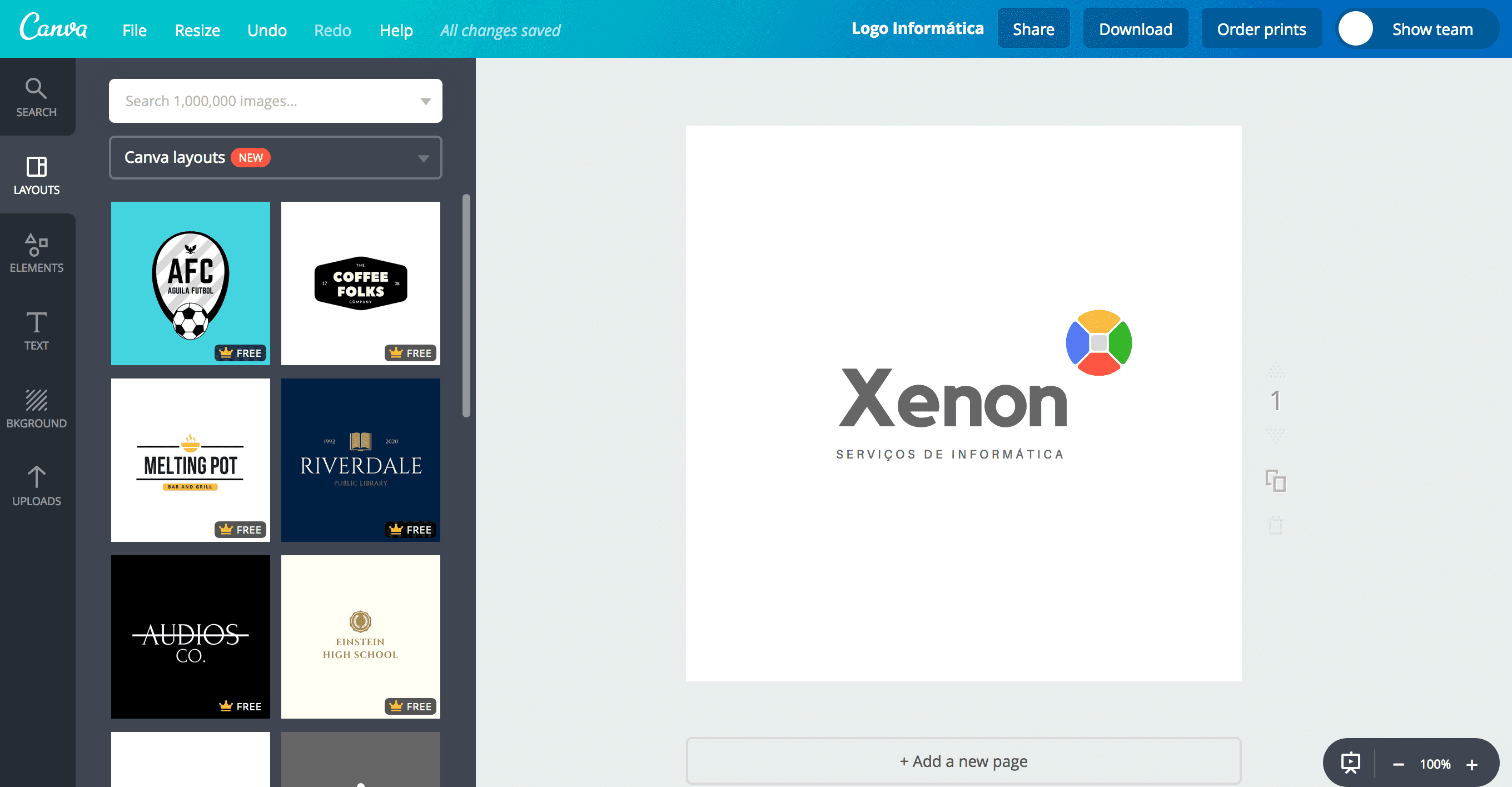
Task: Select the Riverdale Public Library layout thumbnail
Action: click(360, 460)
